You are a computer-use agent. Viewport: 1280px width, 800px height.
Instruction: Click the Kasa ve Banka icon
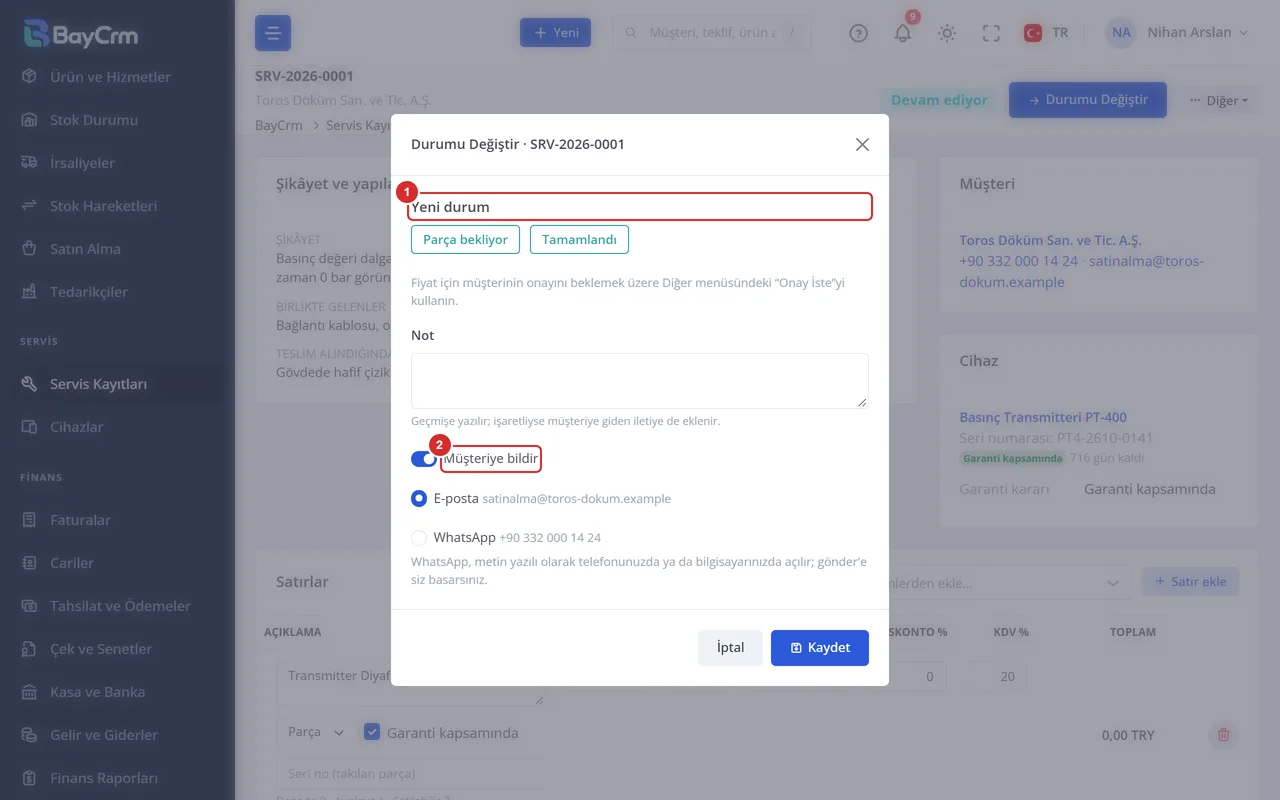tap(30, 692)
